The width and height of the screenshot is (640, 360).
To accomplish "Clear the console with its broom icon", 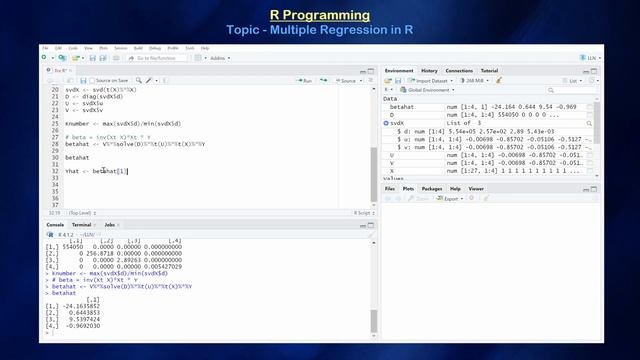I will coord(371,235).
